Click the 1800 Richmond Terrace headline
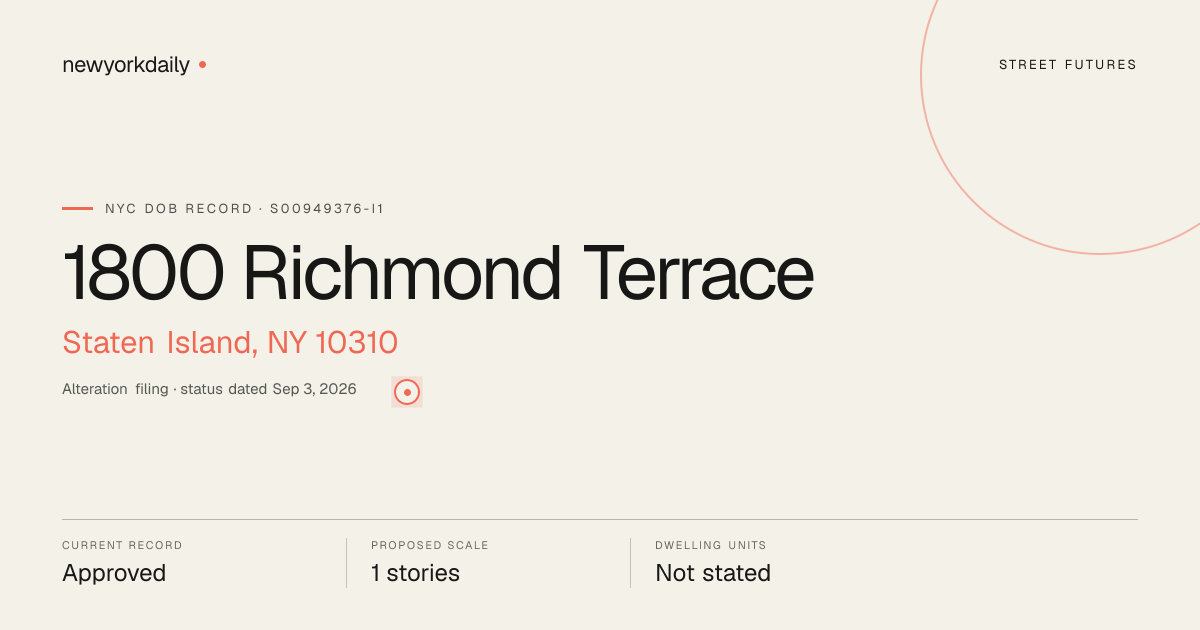Viewport: 1200px width, 630px height. 438,272
